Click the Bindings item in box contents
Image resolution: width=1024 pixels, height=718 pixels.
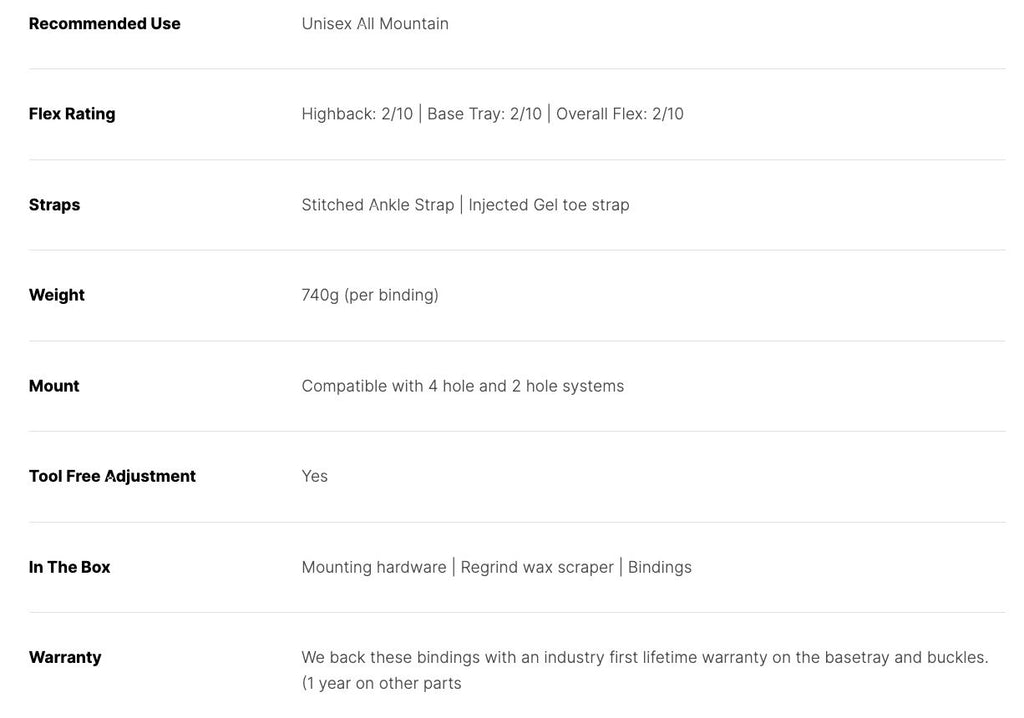click(660, 566)
